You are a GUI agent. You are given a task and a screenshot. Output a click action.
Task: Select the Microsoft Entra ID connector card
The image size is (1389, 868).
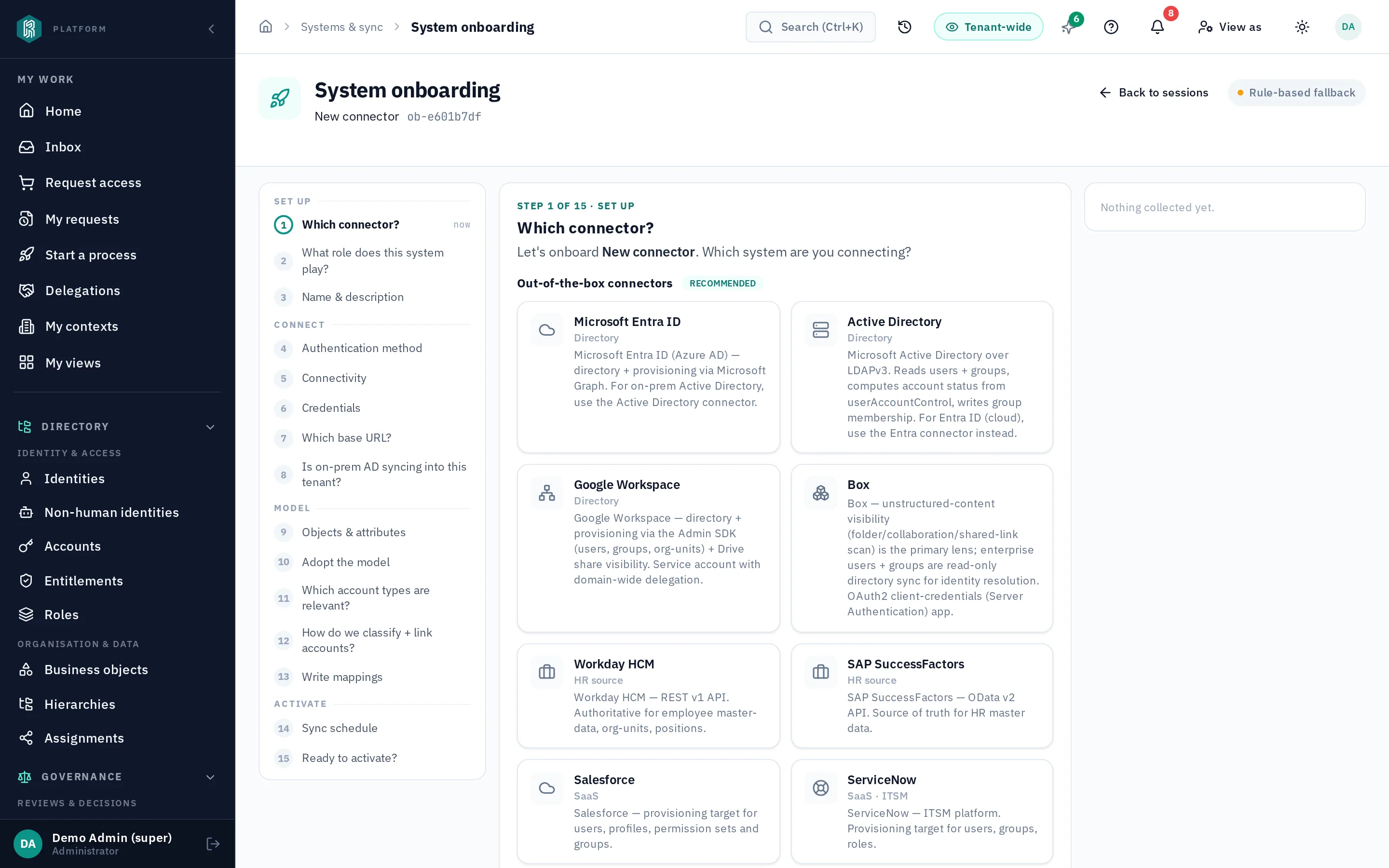coord(649,377)
